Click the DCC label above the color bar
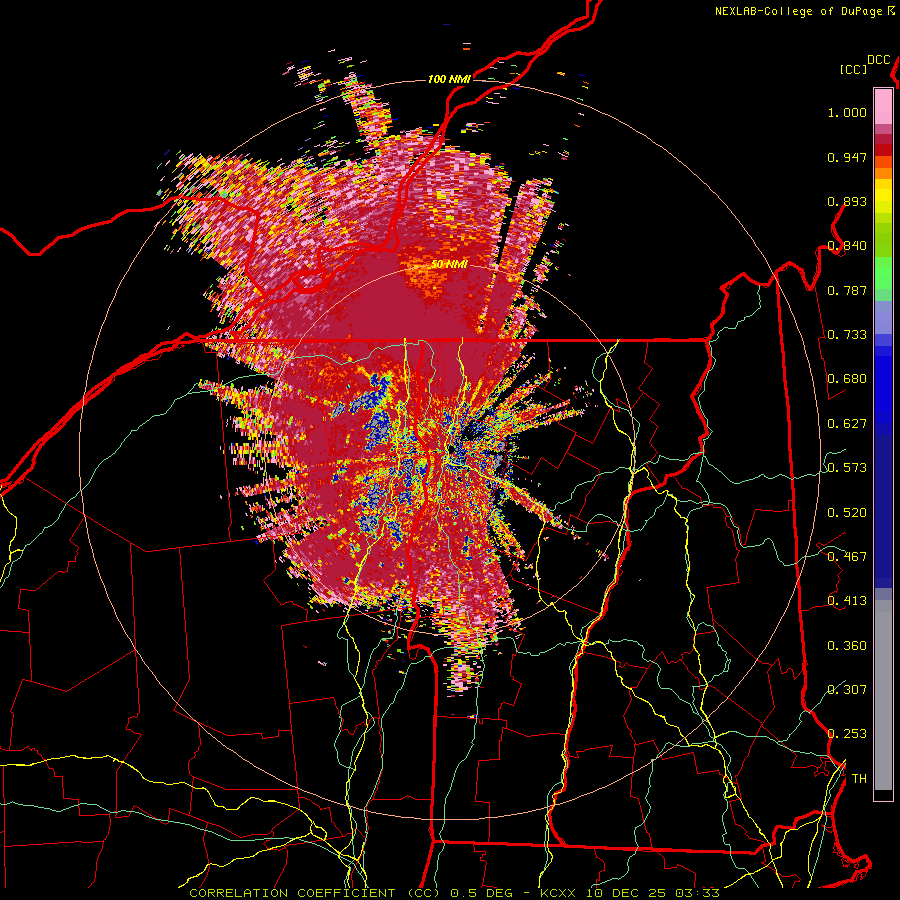The image size is (900, 900). (879, 60)
